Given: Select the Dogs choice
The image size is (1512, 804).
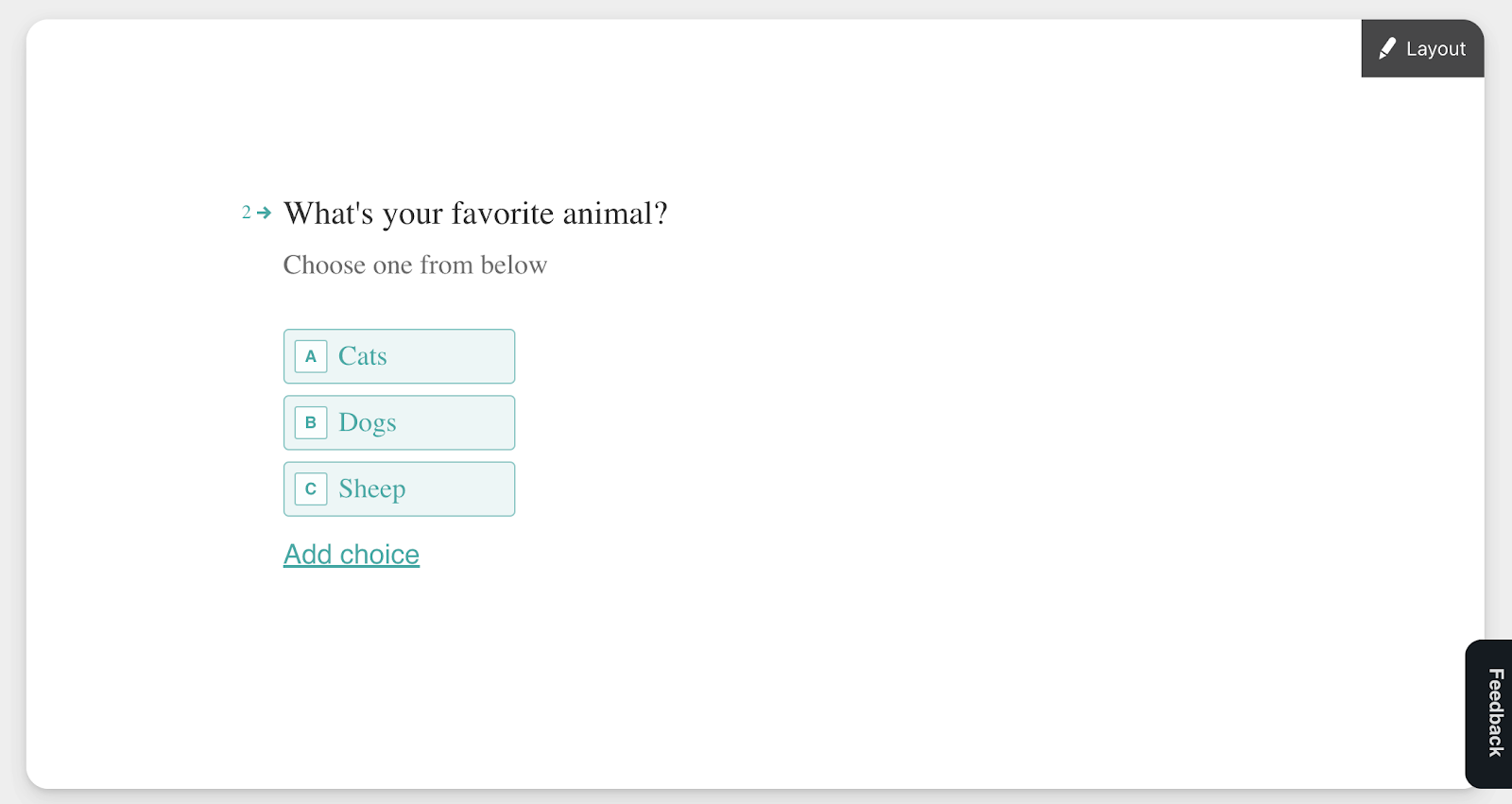Looking at the screenshot, I should click(399, 422).
